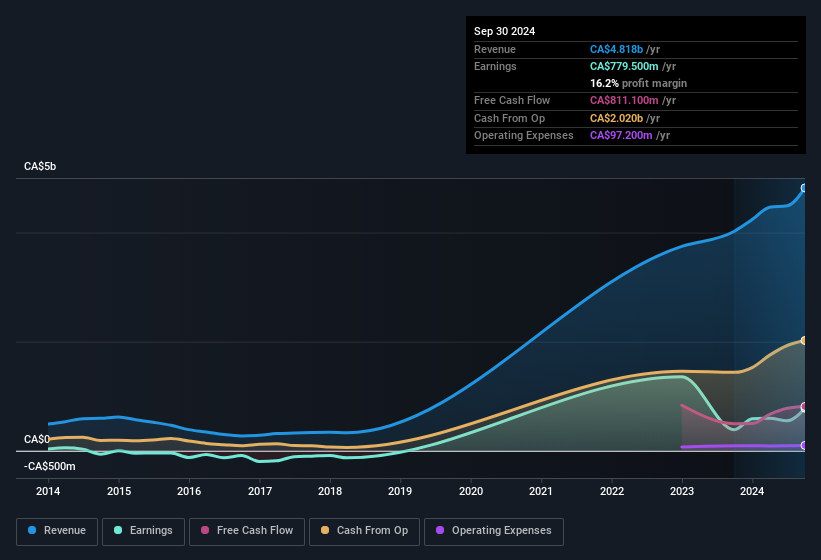This screenshot has width=821, height=560.
Task: Click the 2018 x-axis label
Action: [x=330, y=491]
